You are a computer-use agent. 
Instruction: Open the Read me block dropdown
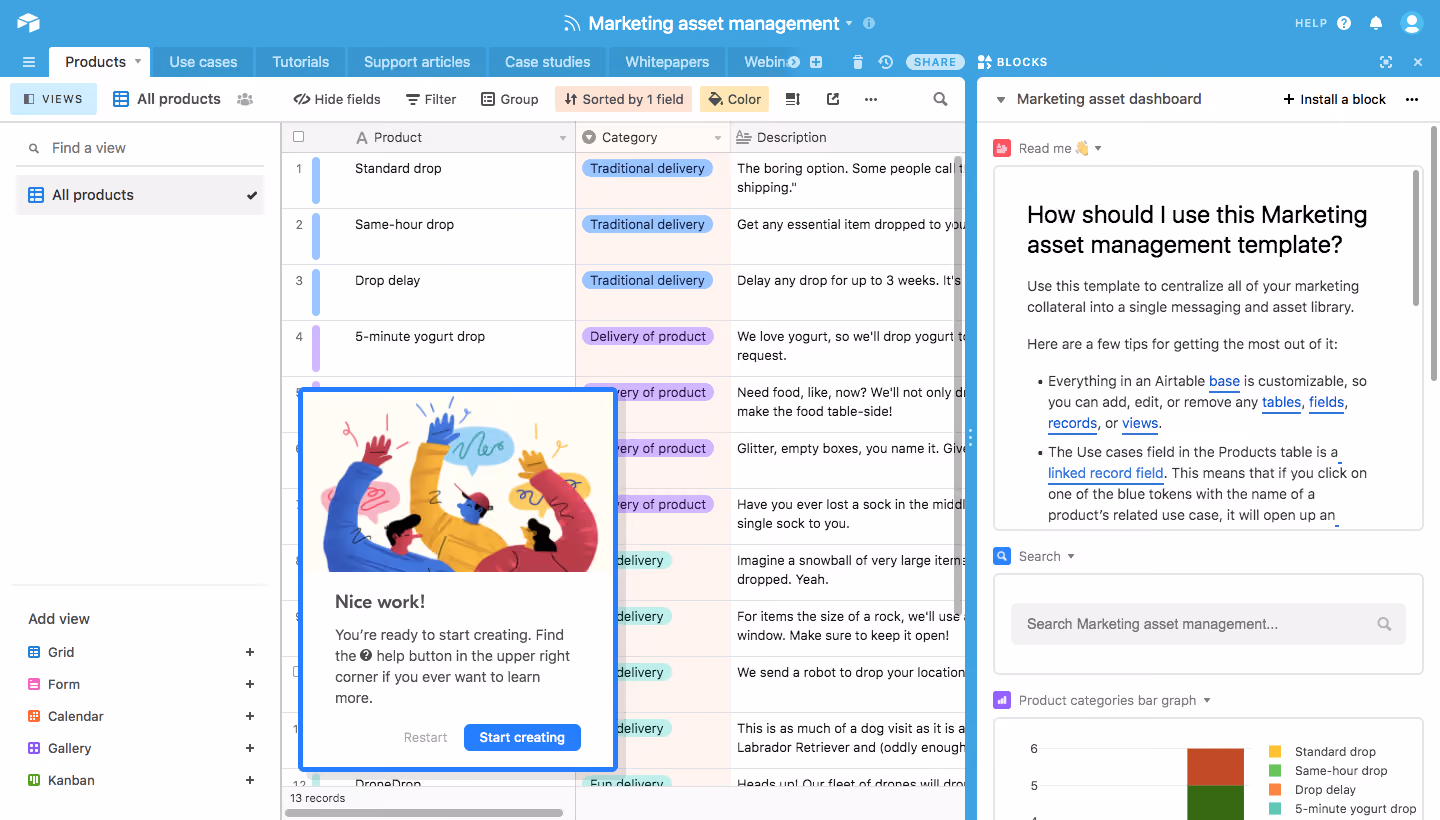pos(1098,148)
